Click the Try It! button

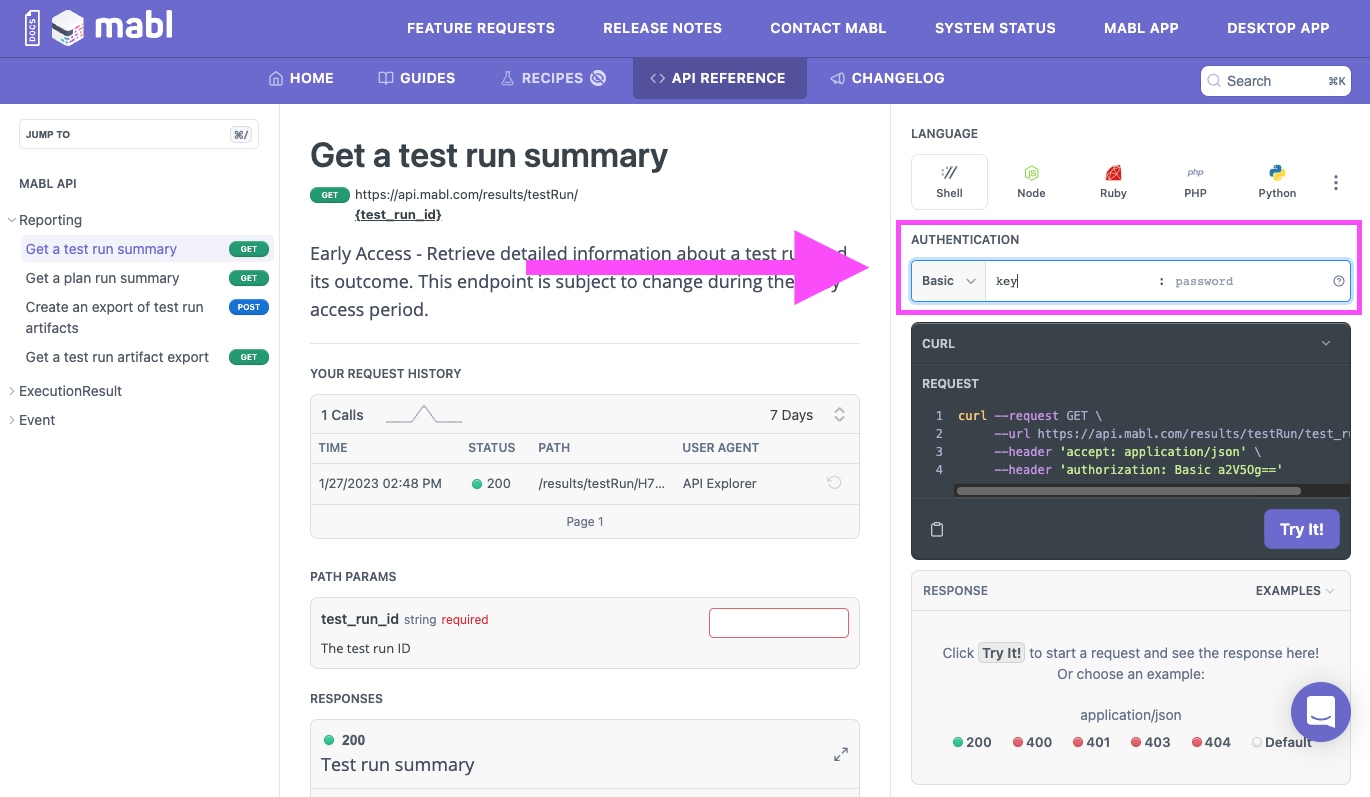click(1301, 529)
